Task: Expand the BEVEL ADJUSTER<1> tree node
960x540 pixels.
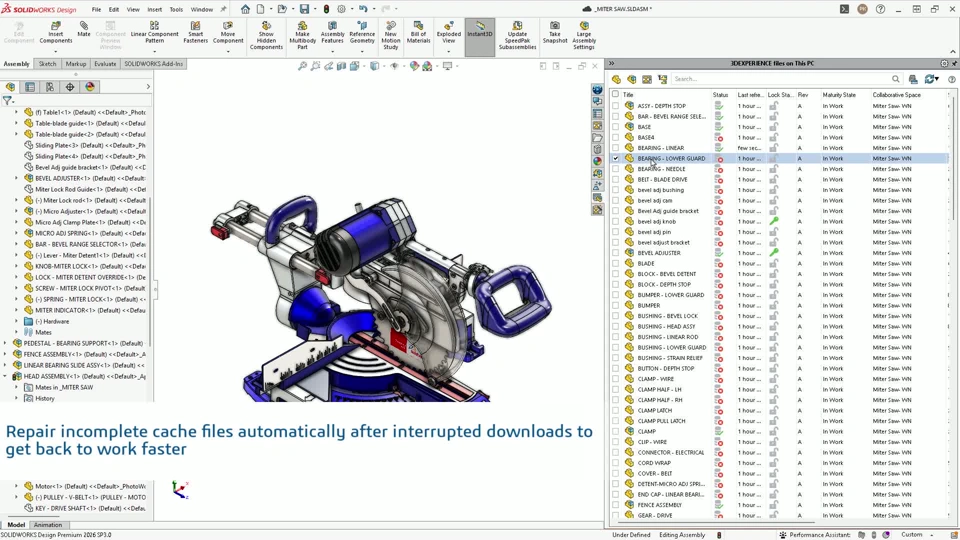Action: coord(17,178)
